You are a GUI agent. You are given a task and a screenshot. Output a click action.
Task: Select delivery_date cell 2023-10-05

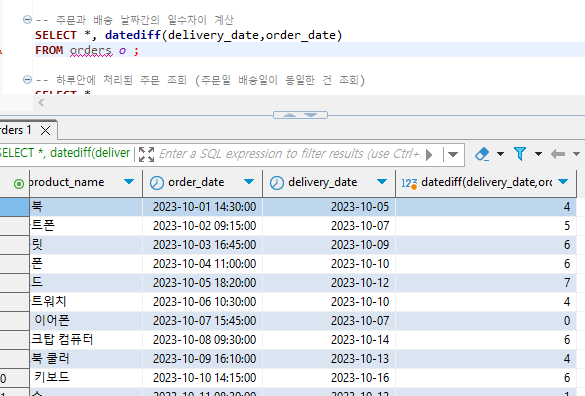click(x=329, y=207)
